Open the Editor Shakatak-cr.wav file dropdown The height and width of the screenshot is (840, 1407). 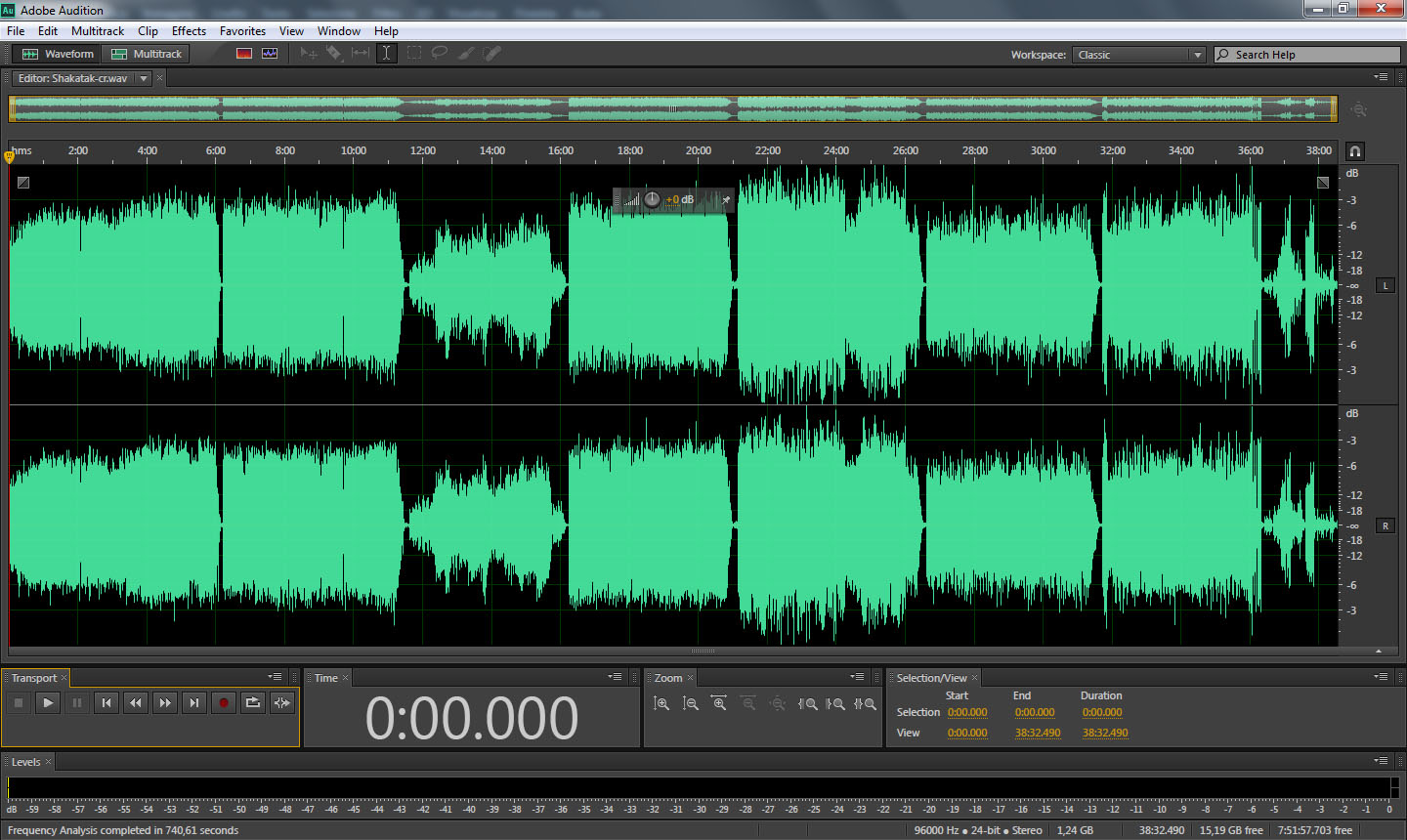click(144, 78)
